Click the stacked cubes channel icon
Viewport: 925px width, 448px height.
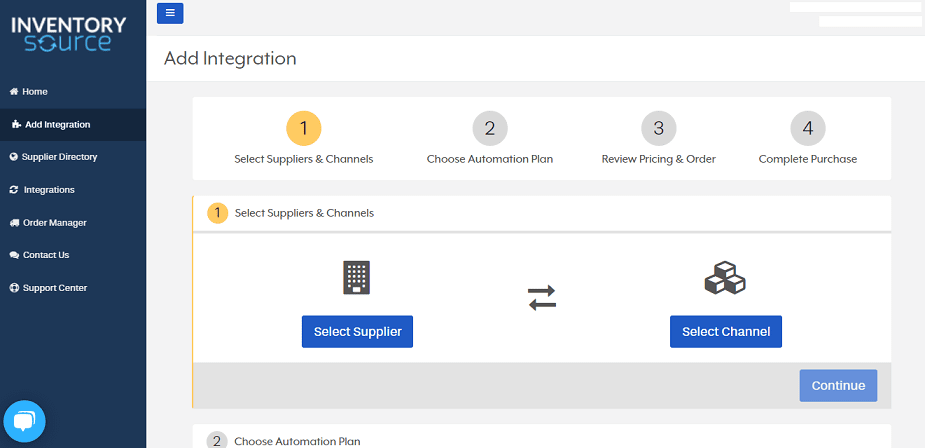(725, 278)
